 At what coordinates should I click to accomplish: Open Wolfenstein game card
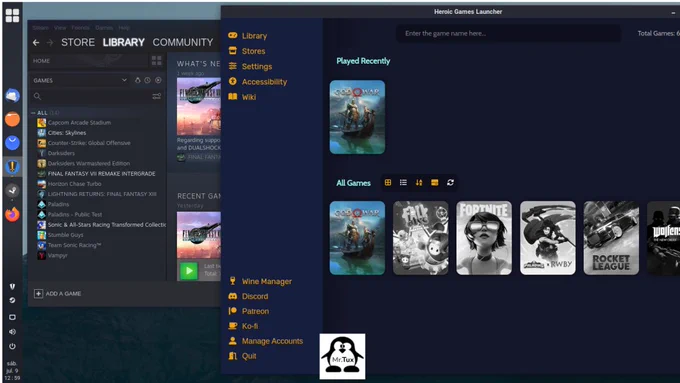(x=664, y=238)
